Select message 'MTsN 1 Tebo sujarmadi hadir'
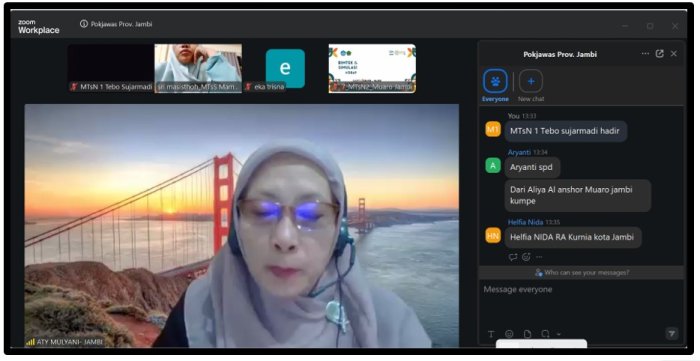This screenshot has width=700, height=361. (565, 131)
